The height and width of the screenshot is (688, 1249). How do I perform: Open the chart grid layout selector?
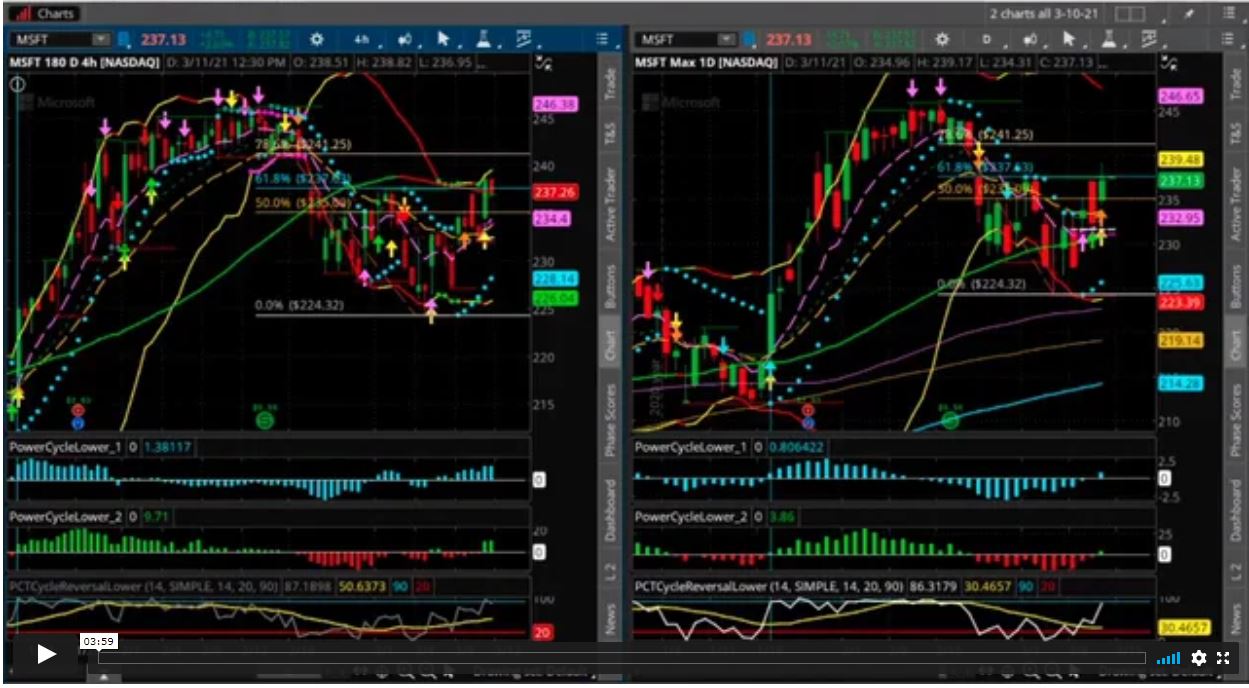pos(1130,14)
